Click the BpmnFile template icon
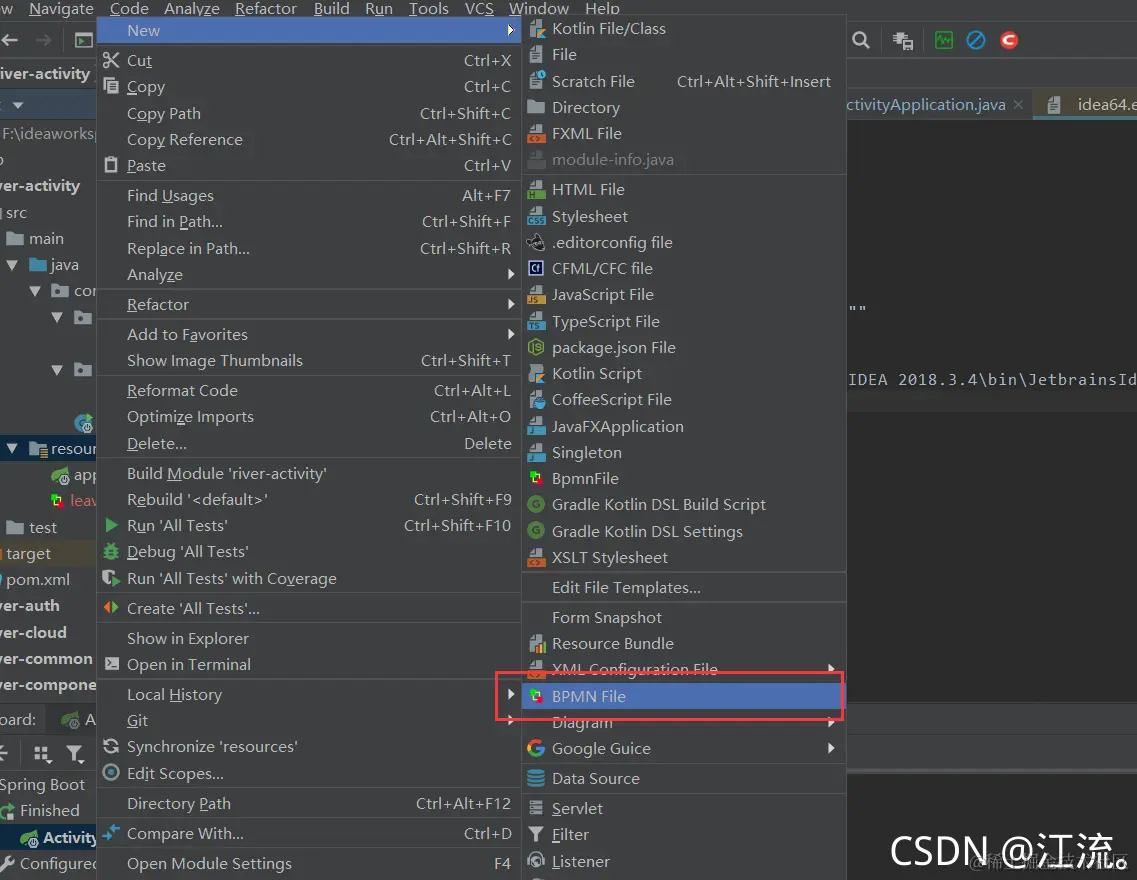1137x880 pixels. tap(537, 478)
